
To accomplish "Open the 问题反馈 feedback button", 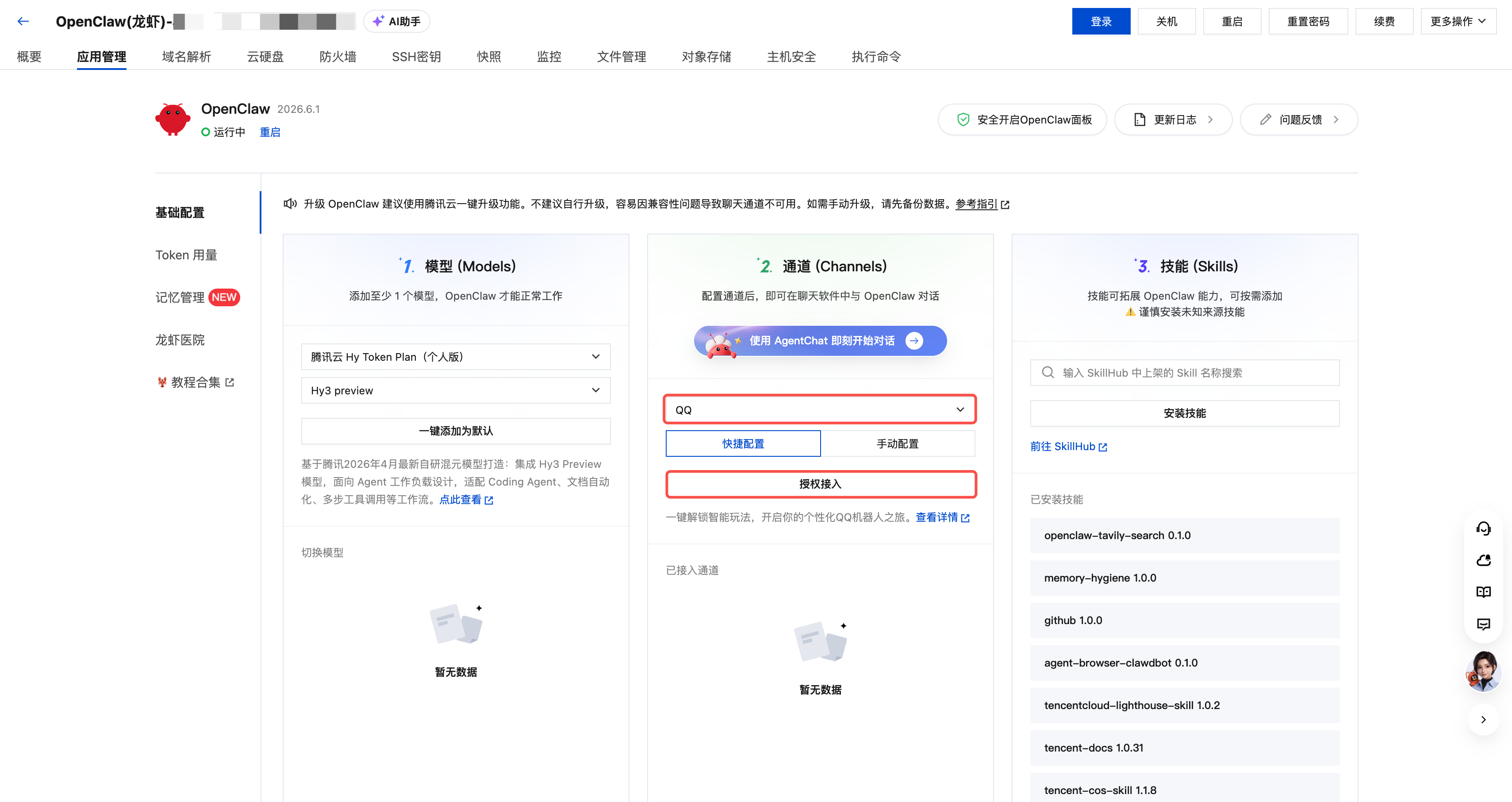I will [x=1298, y=120].
